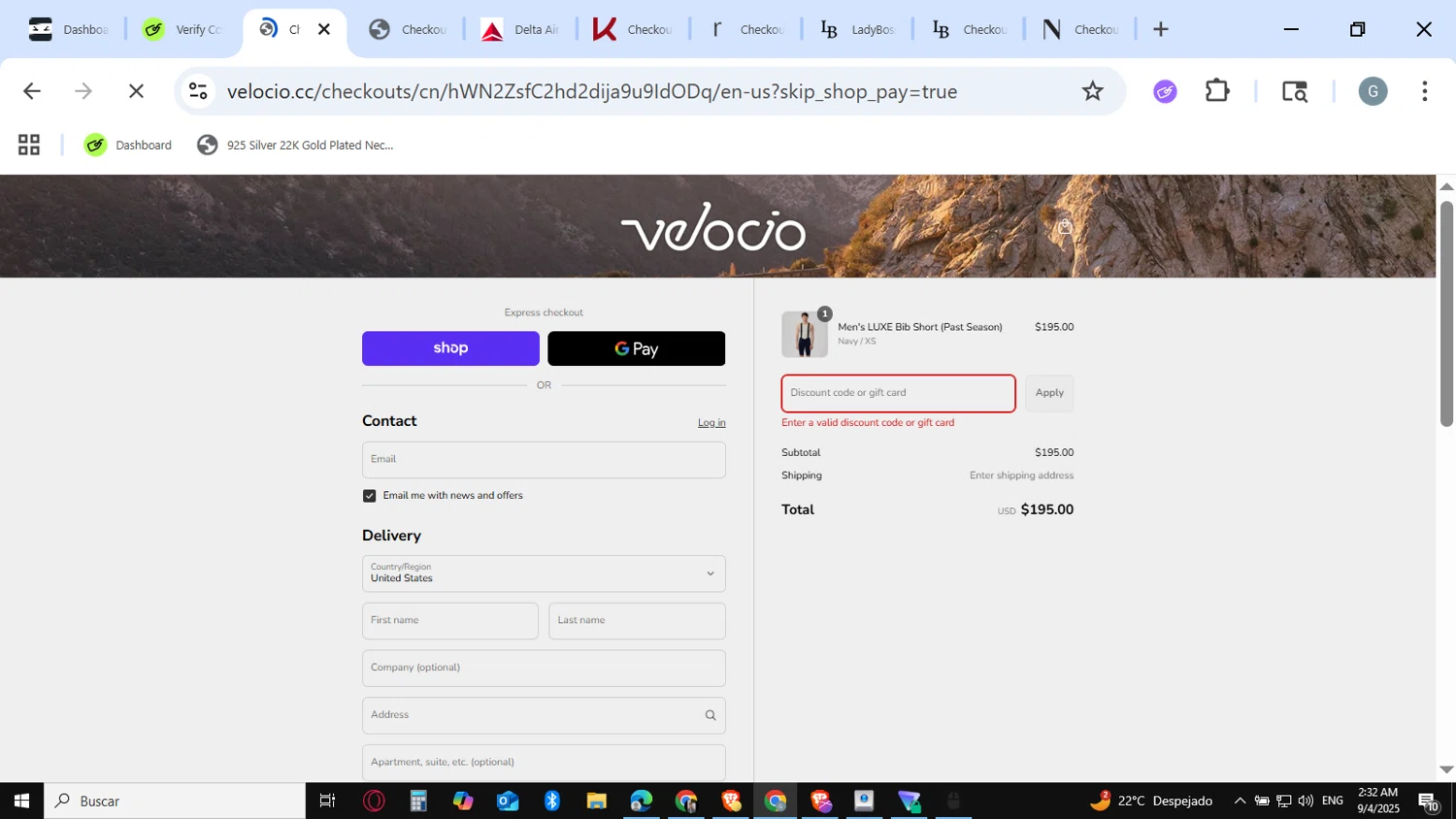Focus the Discount code or gift card field

899,393
